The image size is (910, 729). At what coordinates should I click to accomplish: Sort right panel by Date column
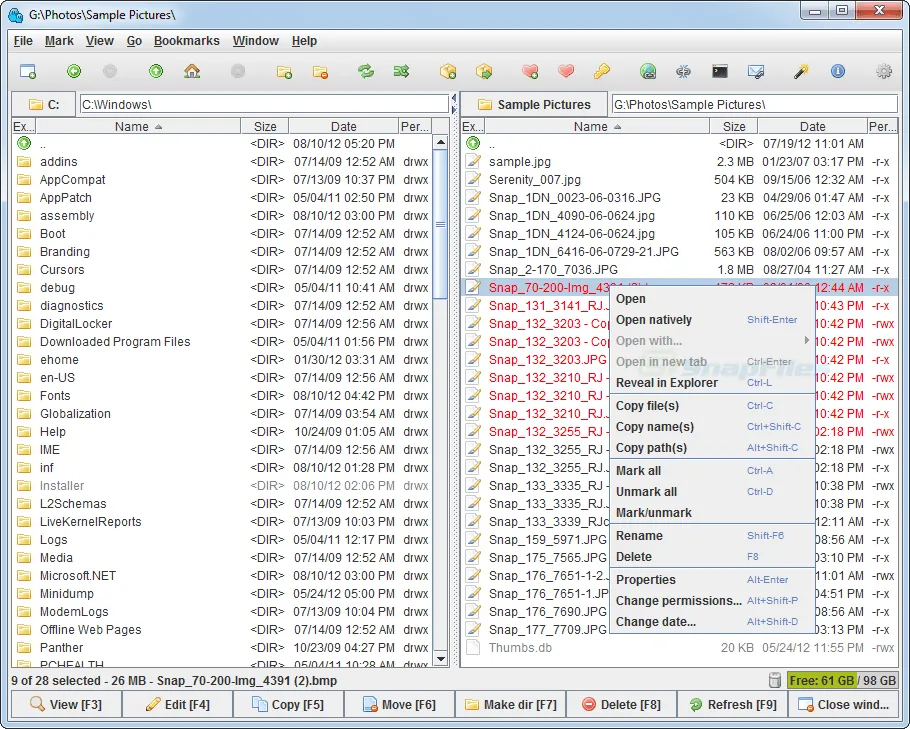(x=812, y=126)
